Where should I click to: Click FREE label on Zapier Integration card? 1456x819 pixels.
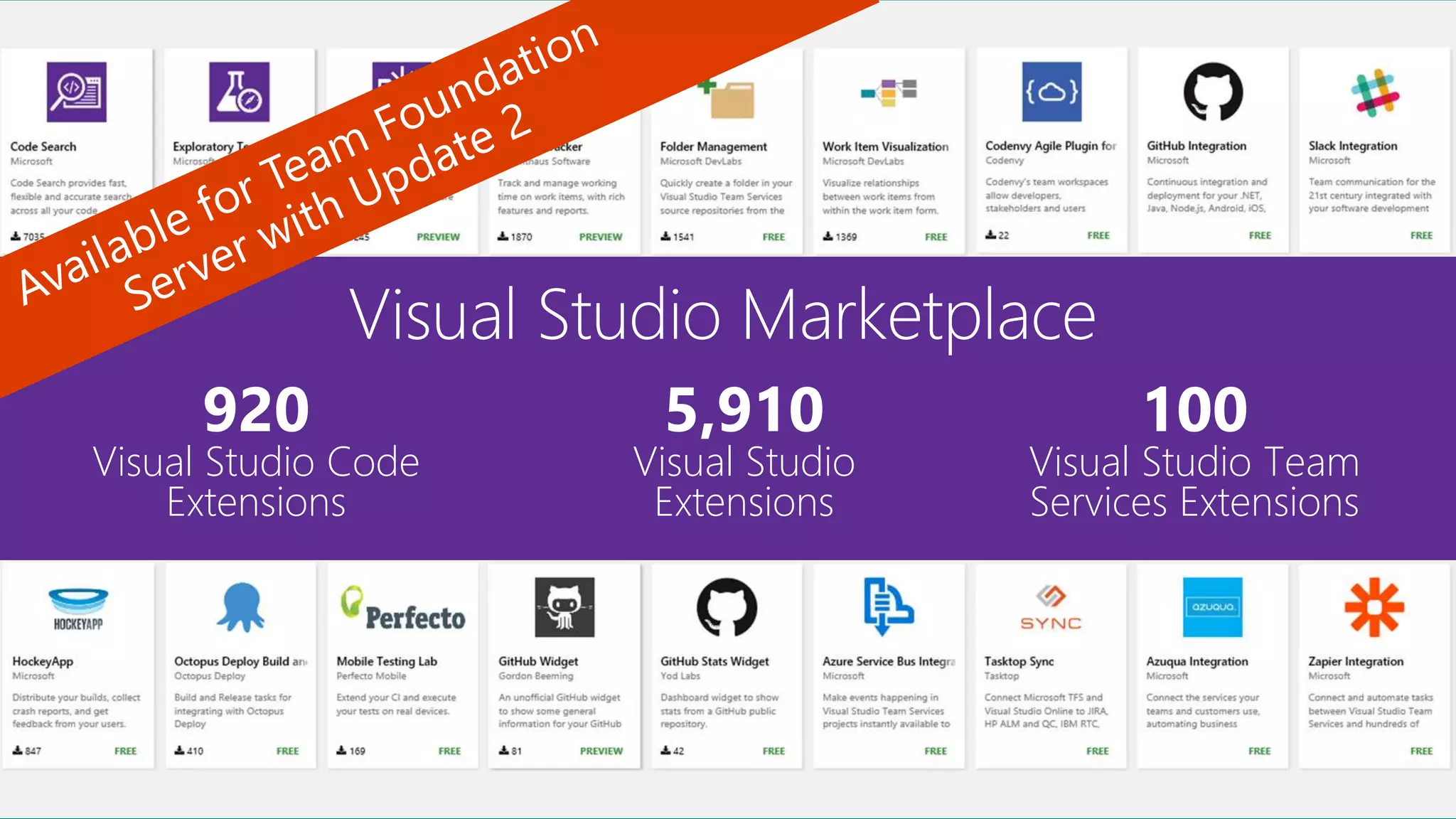(1422, 751)
